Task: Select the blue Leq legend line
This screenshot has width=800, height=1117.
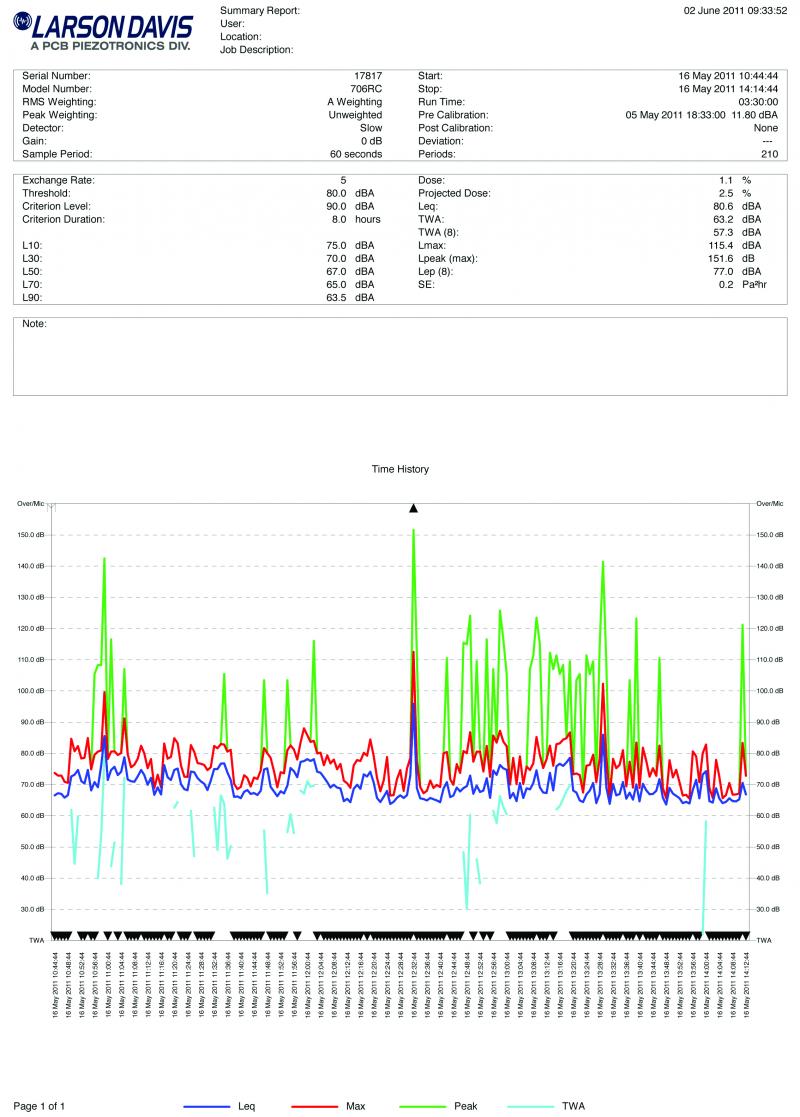Action: pos(207,1106)
